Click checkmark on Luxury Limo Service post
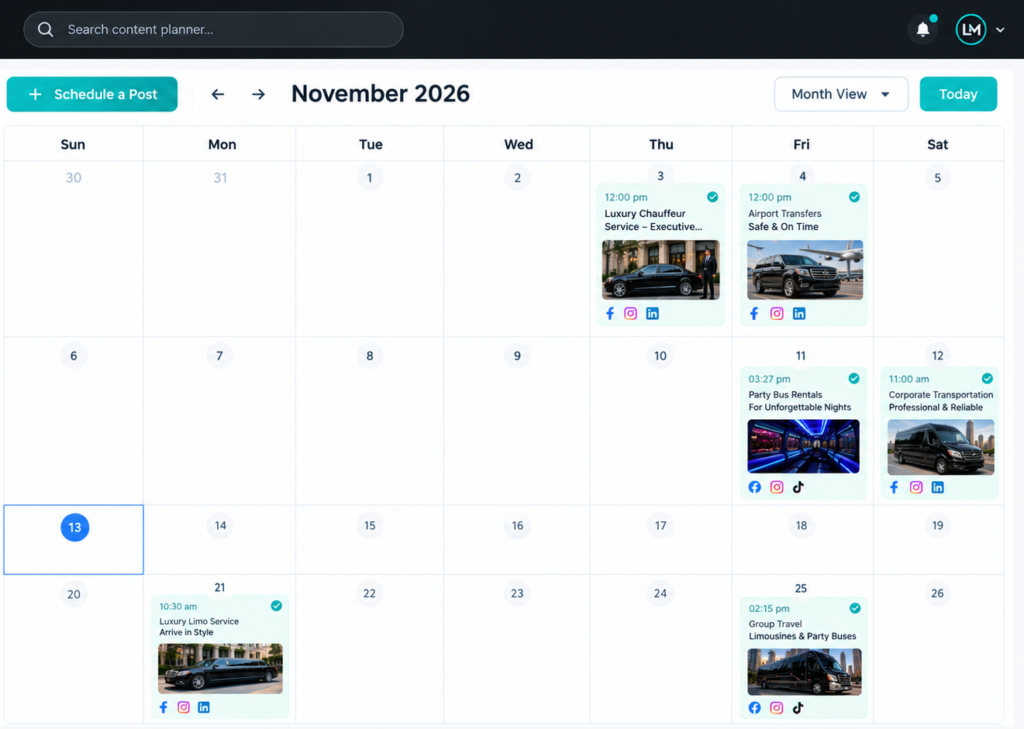This screenshot has width=1024, height=729. pos(276,606)
